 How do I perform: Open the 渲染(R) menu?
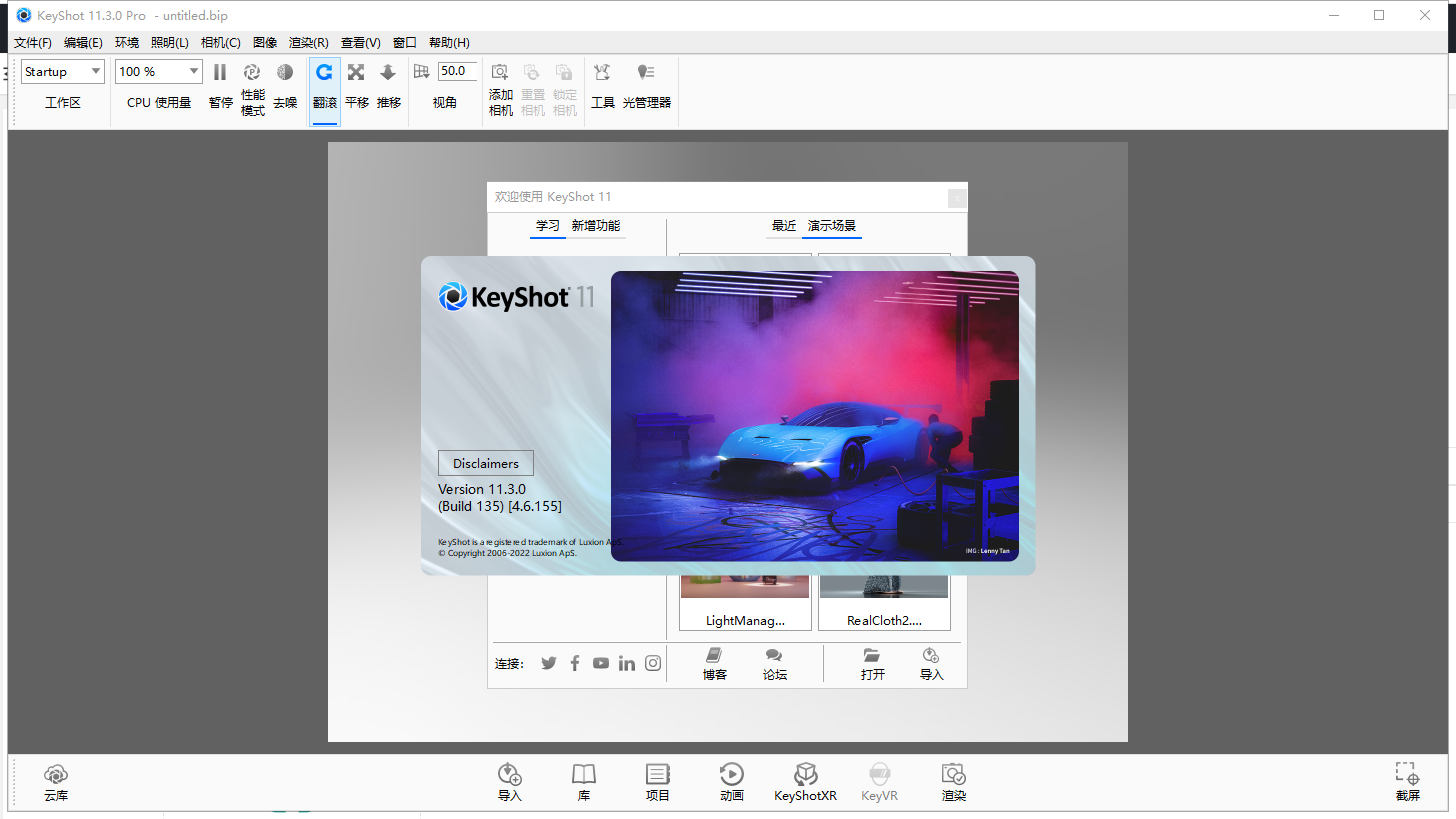coord(309,43)
